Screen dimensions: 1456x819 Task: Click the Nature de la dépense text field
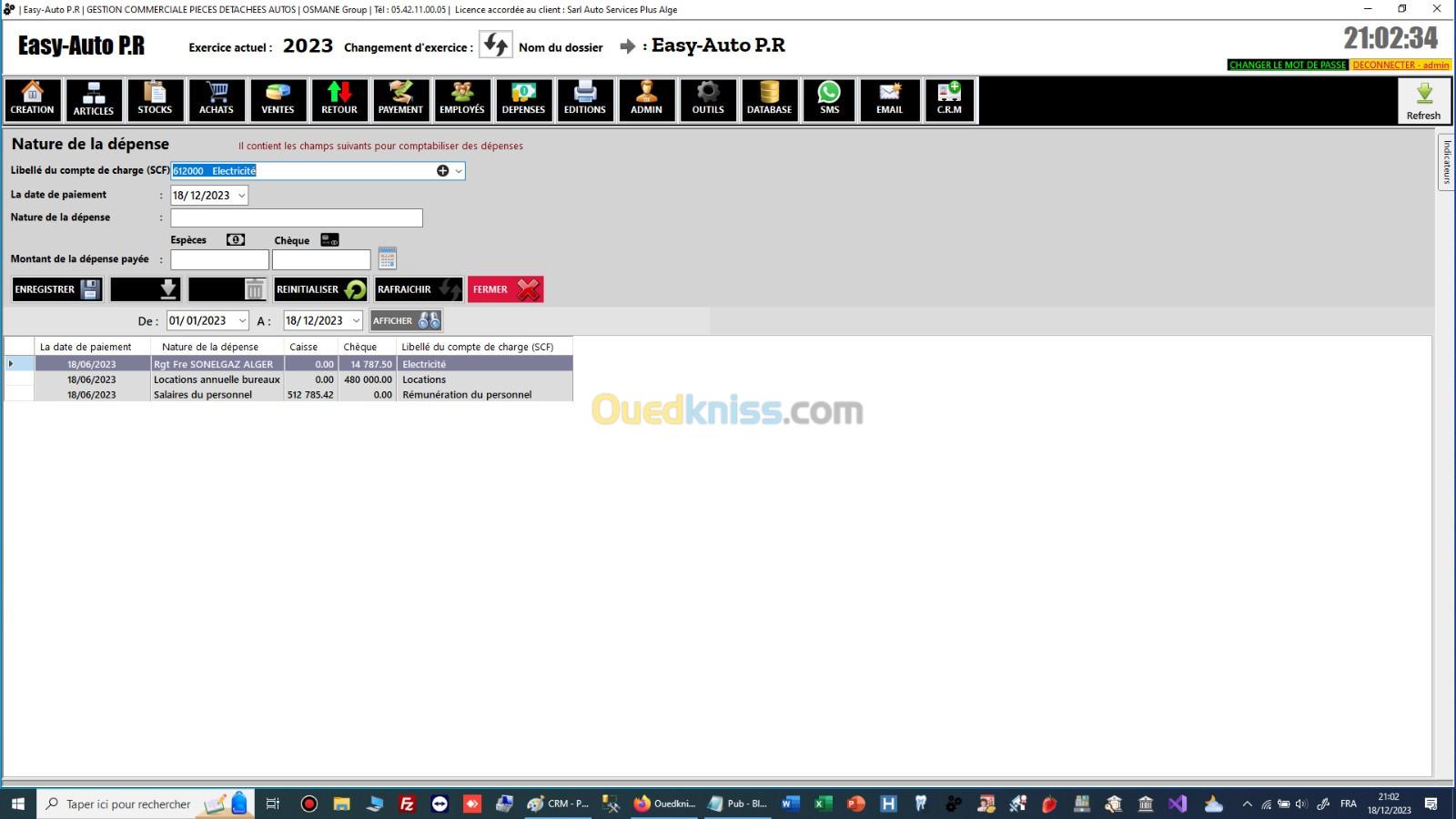[x=297, y=218]
